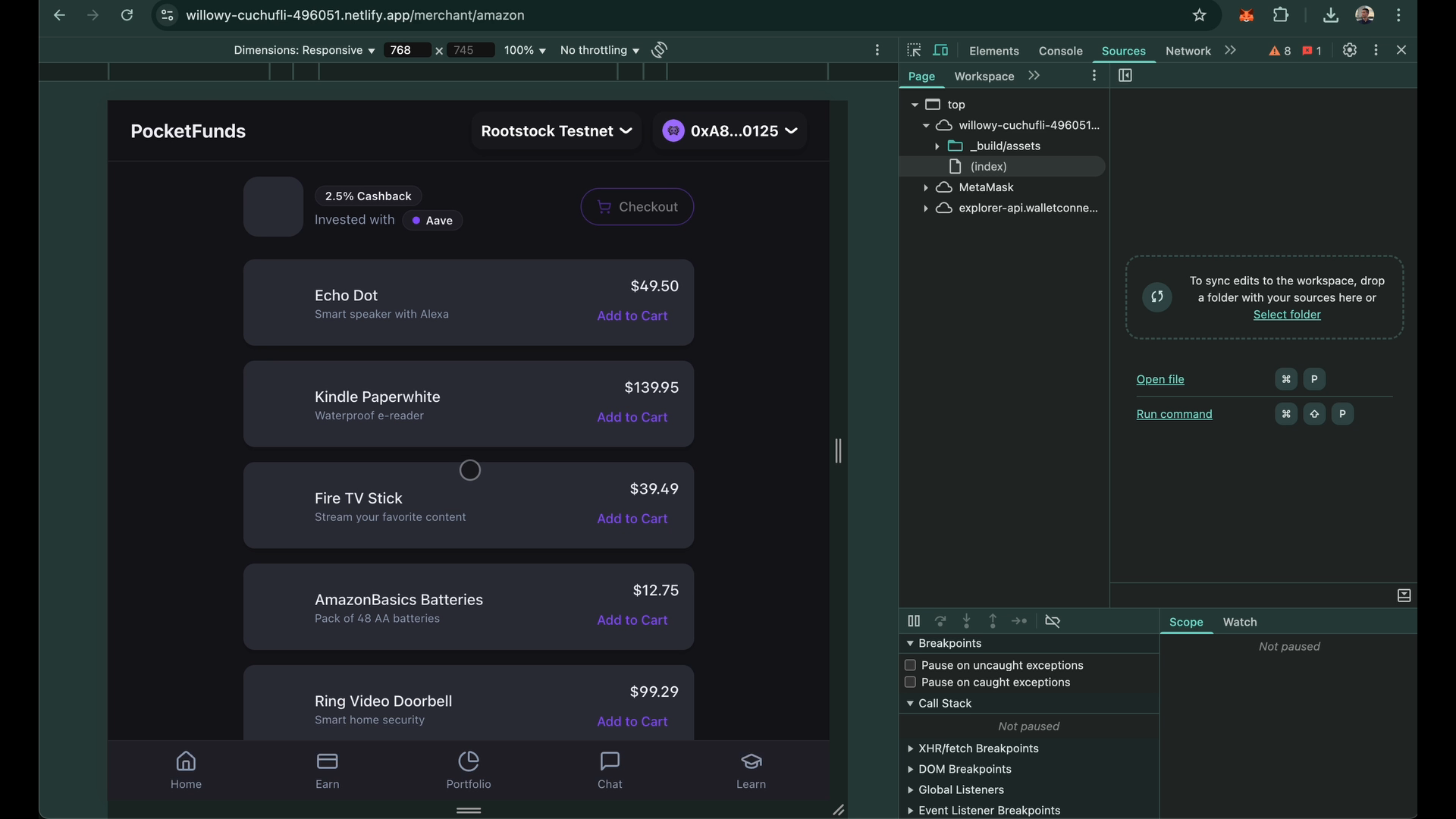1456x819 pixels.
Task: Open the browser downloads icon
Action: point(1331,15)
